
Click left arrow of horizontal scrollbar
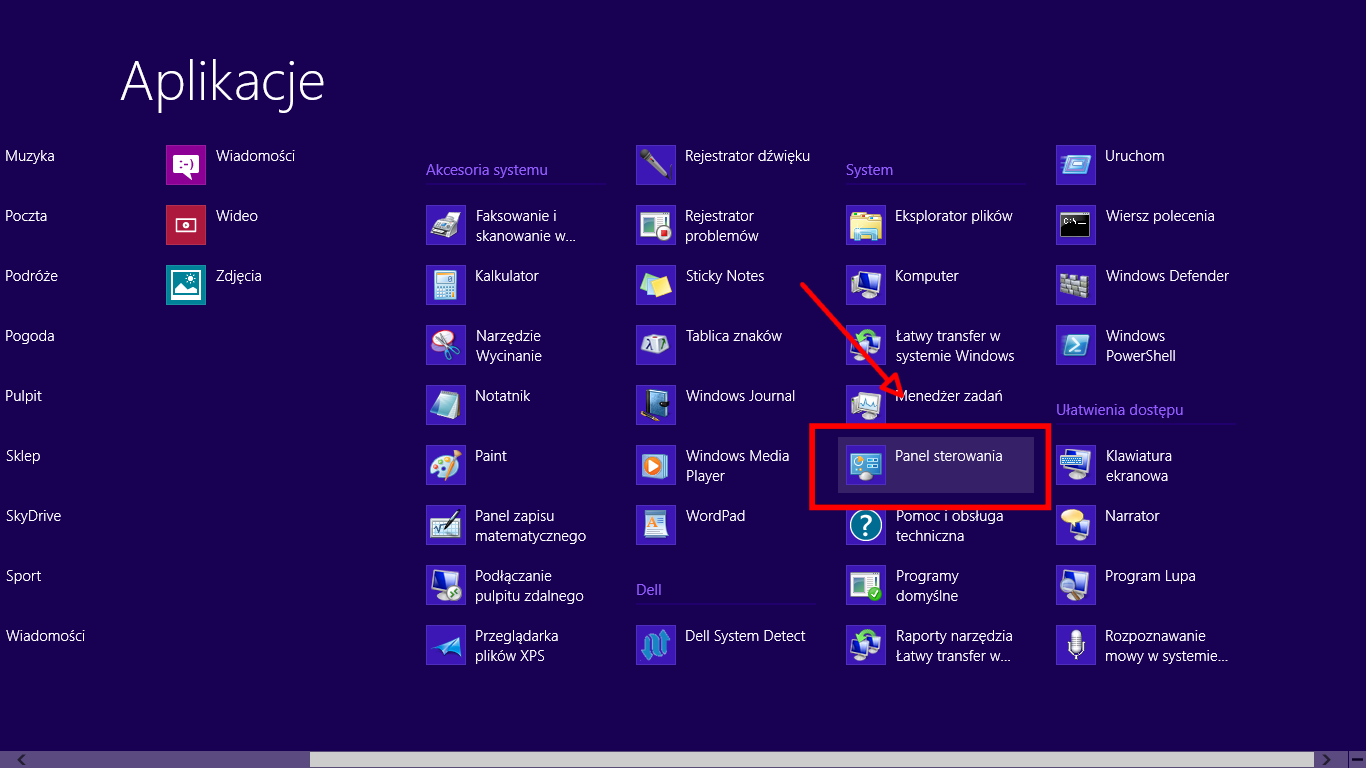click(x=20, y=760)
